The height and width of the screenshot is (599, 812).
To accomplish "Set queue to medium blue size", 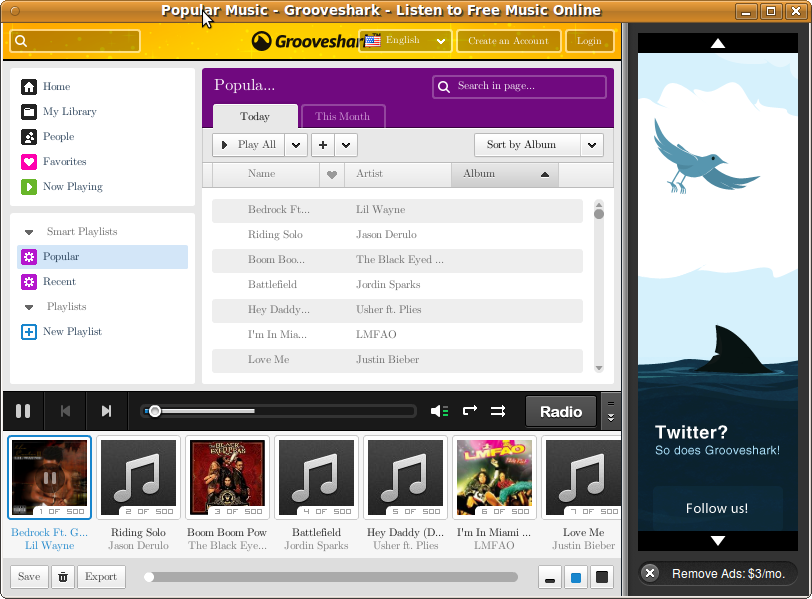I will pos(576,578).
